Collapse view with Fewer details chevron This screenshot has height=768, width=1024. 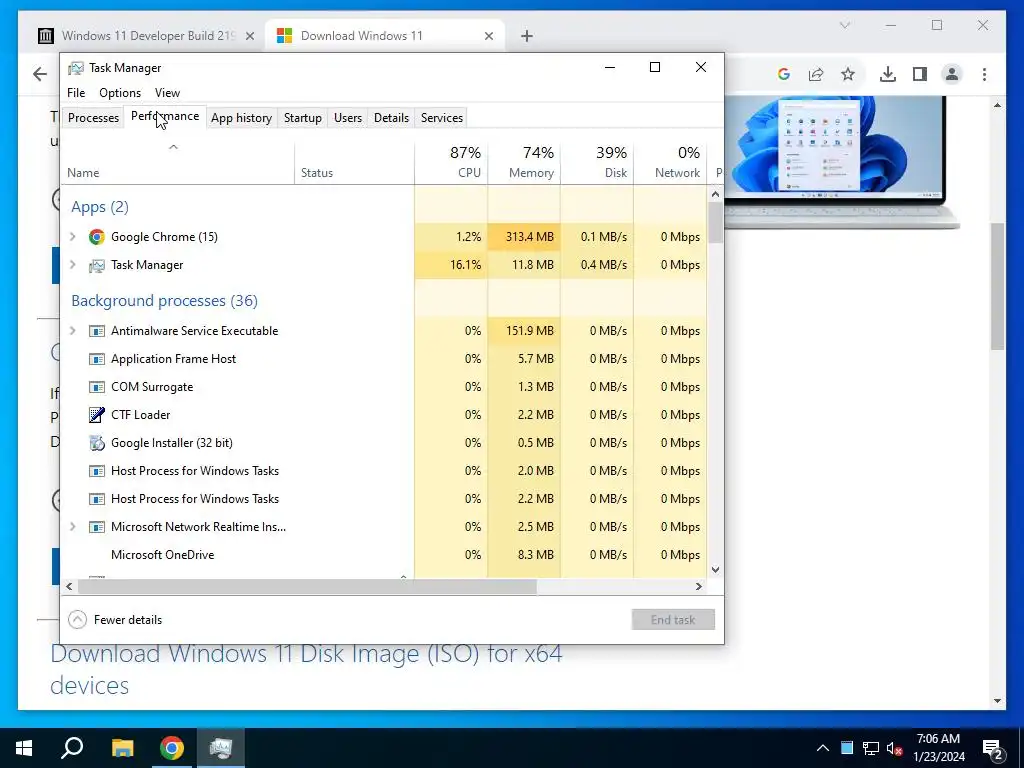pos(77,620)
